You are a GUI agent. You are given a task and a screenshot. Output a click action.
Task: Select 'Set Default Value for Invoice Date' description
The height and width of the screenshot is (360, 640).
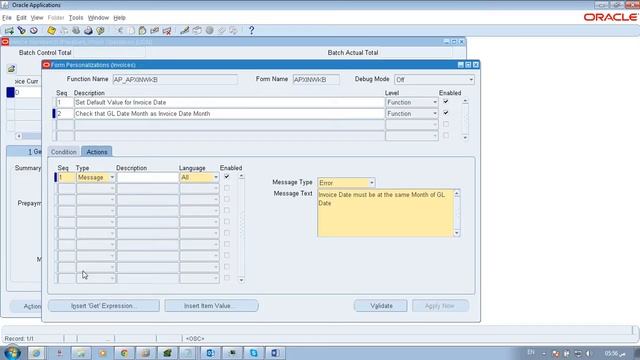(229, 102)
